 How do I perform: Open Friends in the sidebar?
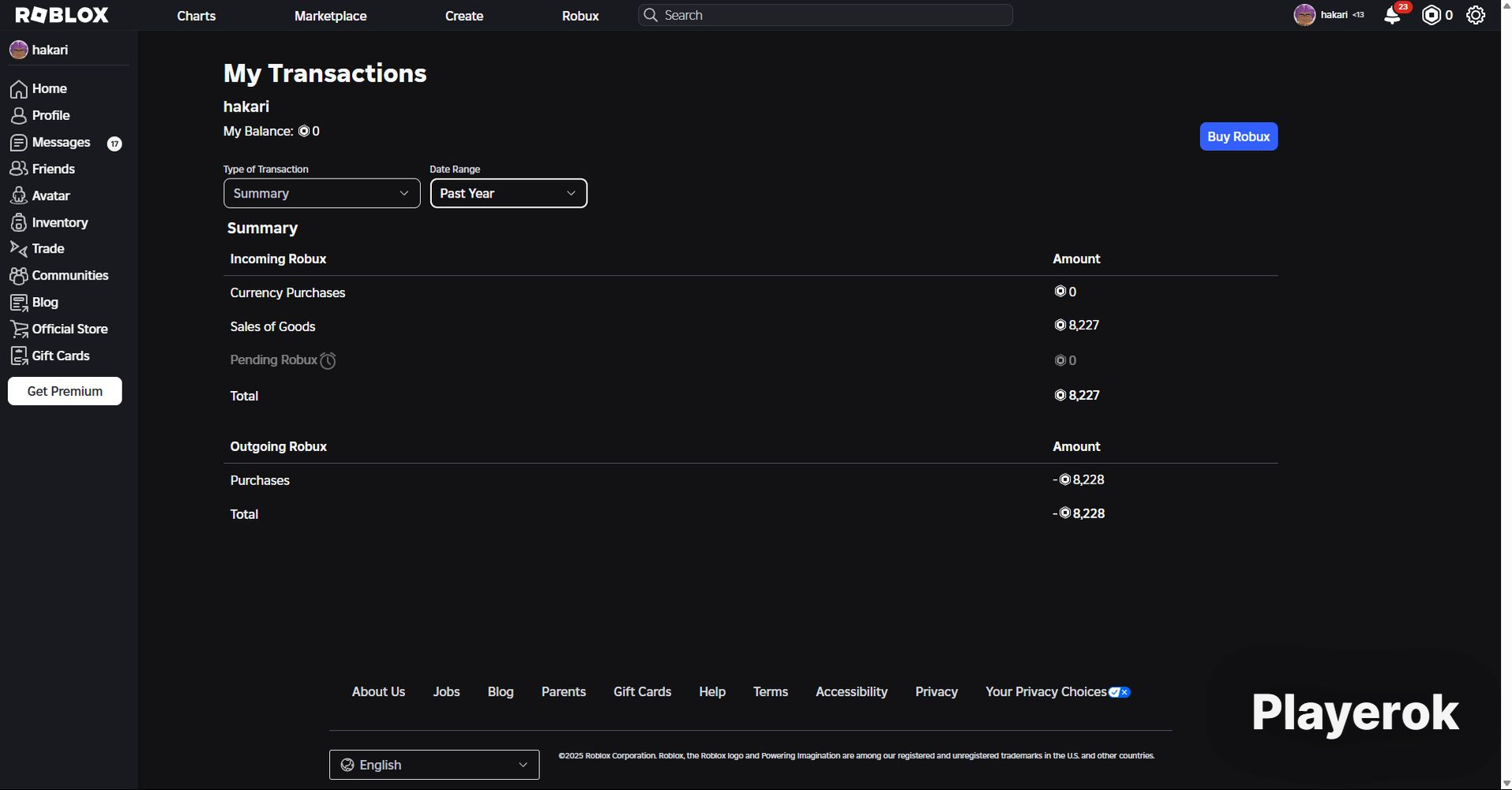54,169
